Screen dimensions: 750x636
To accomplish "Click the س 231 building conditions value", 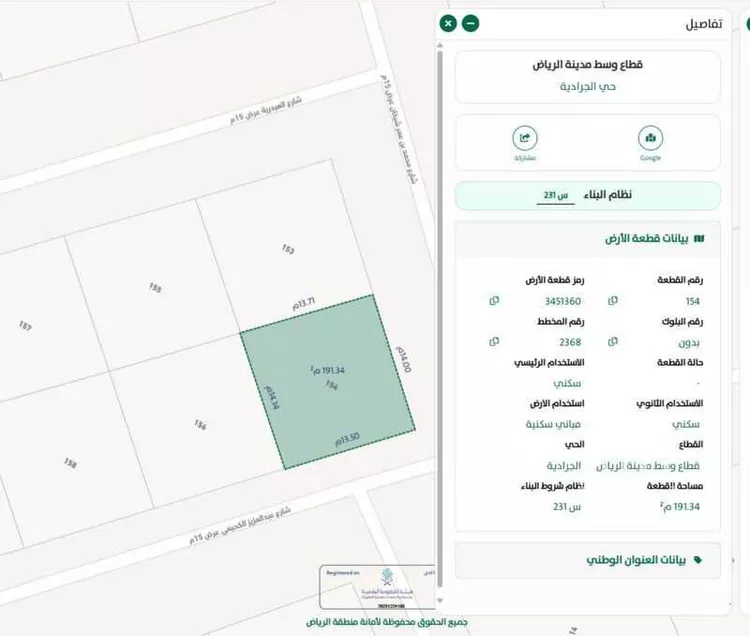I will (x=567, y=506).
